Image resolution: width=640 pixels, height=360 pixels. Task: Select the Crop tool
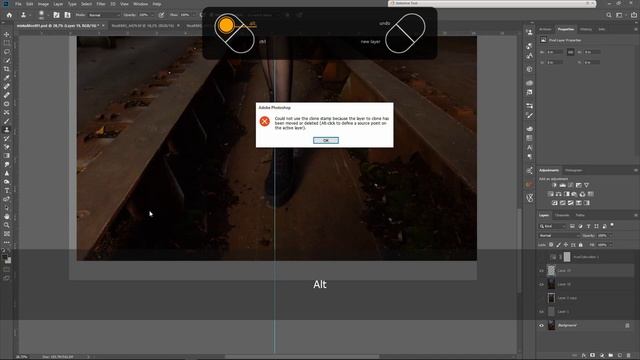pos(7,69)
